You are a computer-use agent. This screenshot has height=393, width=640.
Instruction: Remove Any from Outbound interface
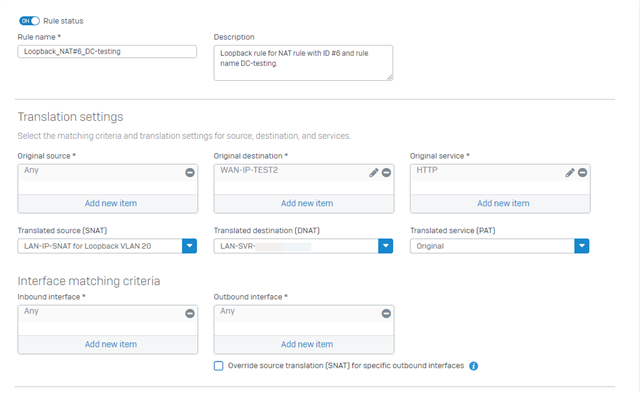click(386, 313)
